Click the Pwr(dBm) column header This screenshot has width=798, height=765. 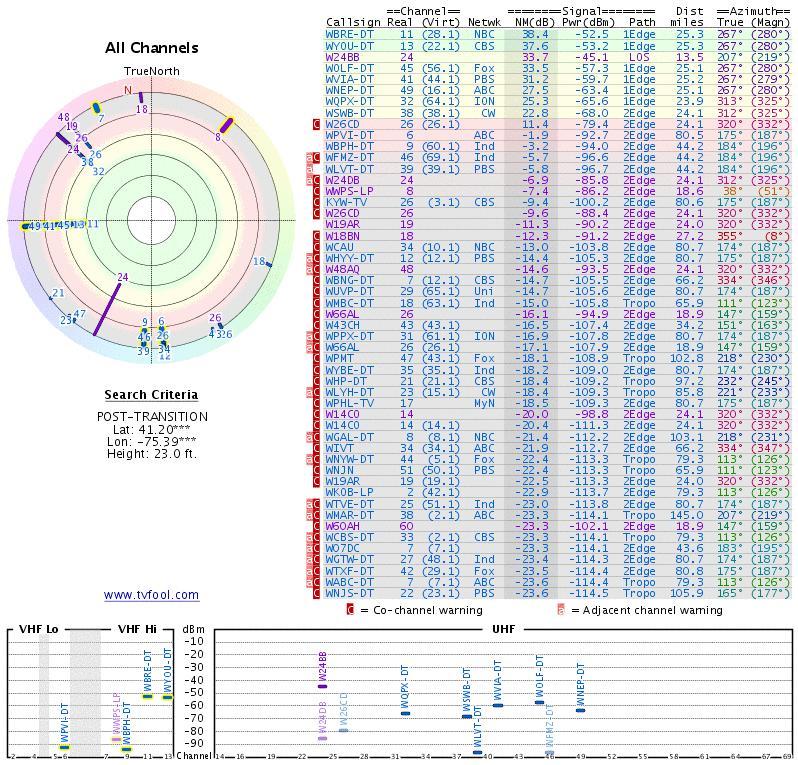[x=588, y=22]
